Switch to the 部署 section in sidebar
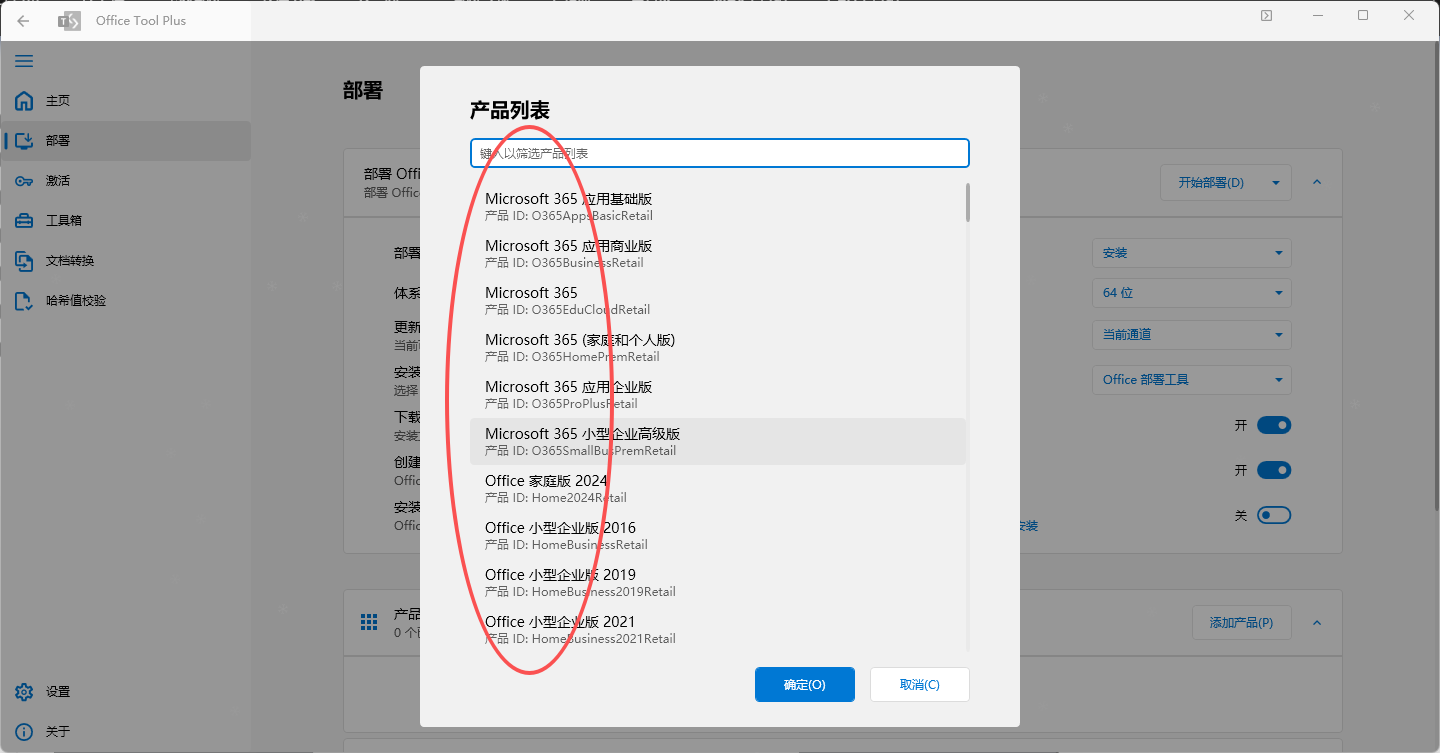The width and height of the screenshot is (1440, 753). click(24, 140)
